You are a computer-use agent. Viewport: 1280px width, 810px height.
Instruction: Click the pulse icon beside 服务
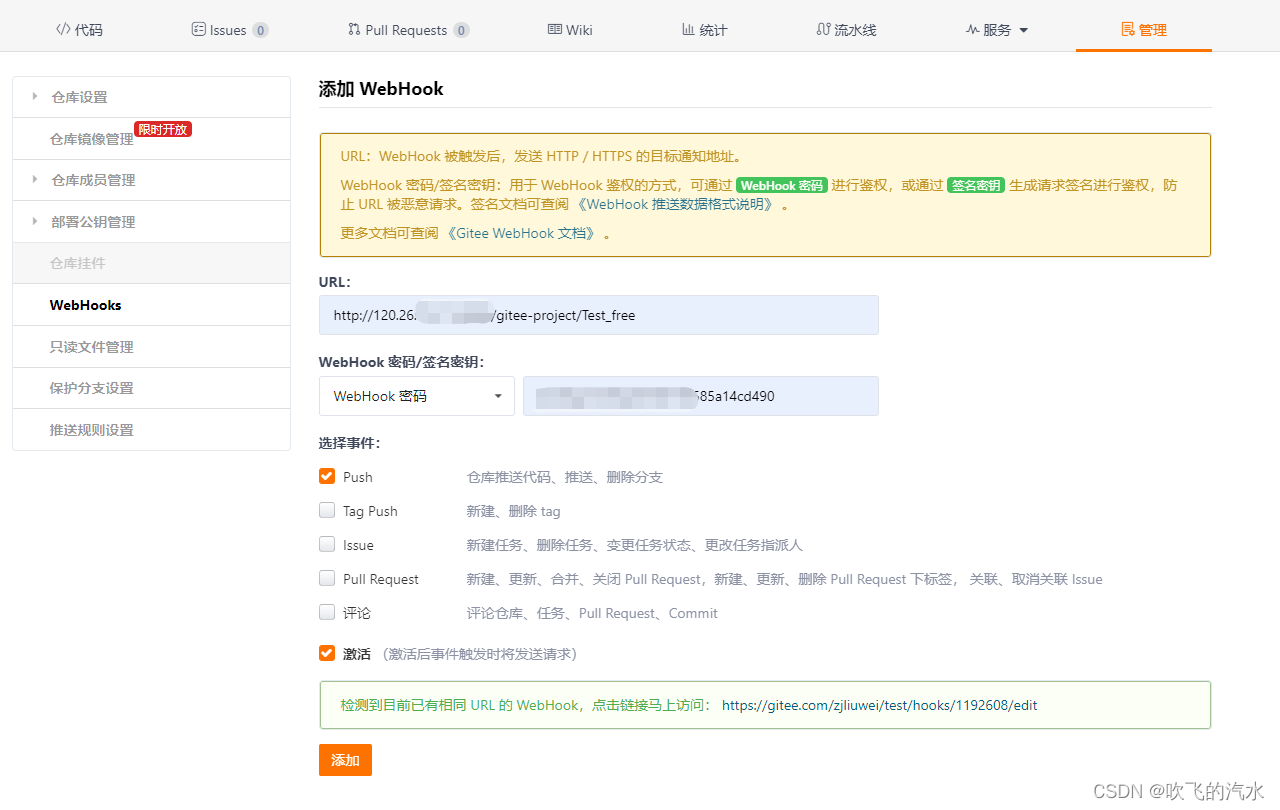click(x=972, y=30)
